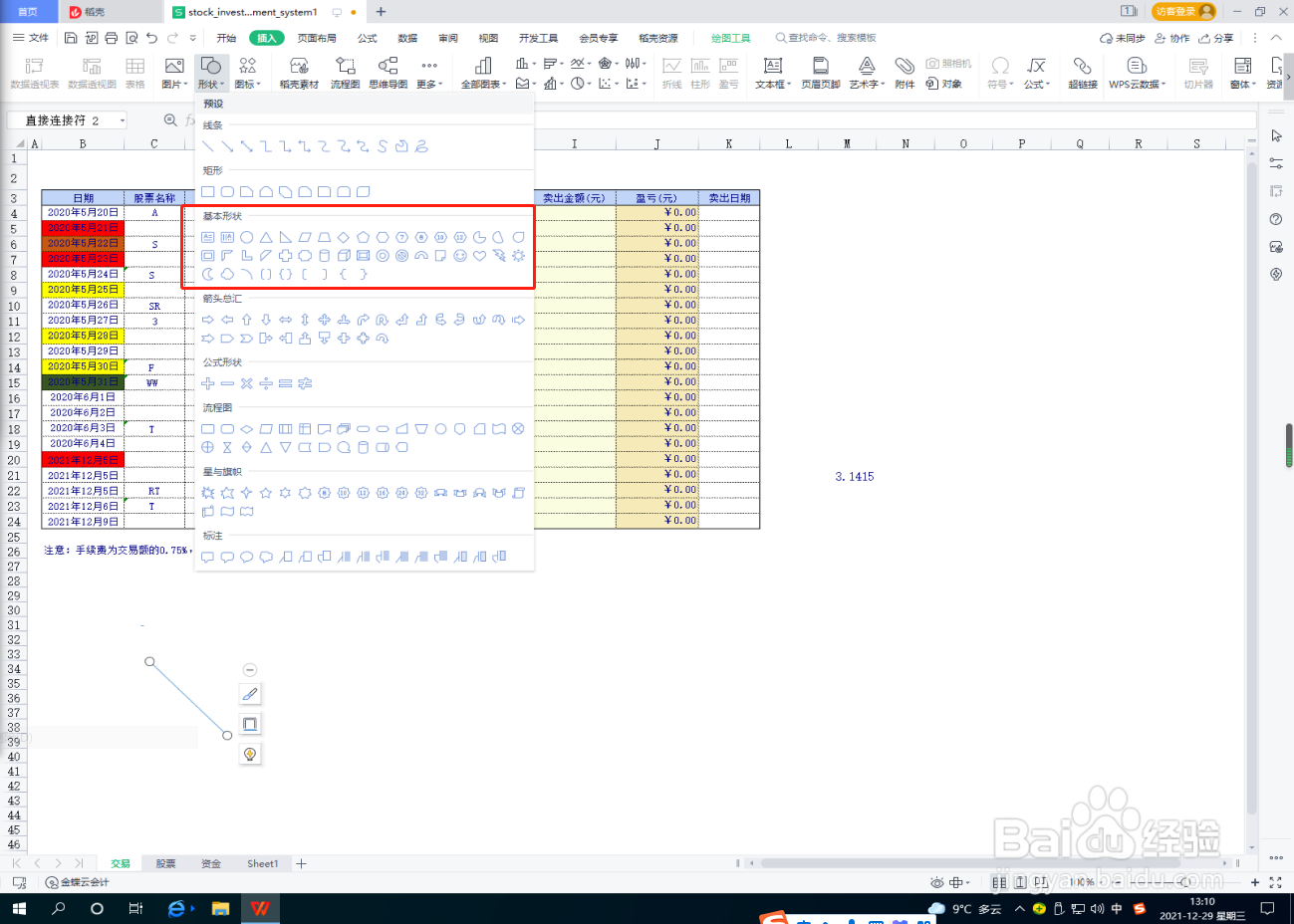Viewport: 1294px width, 924px height.
Task: Switch to the 页面布局 ribbon tab
Action: click(x=317, y=38)
